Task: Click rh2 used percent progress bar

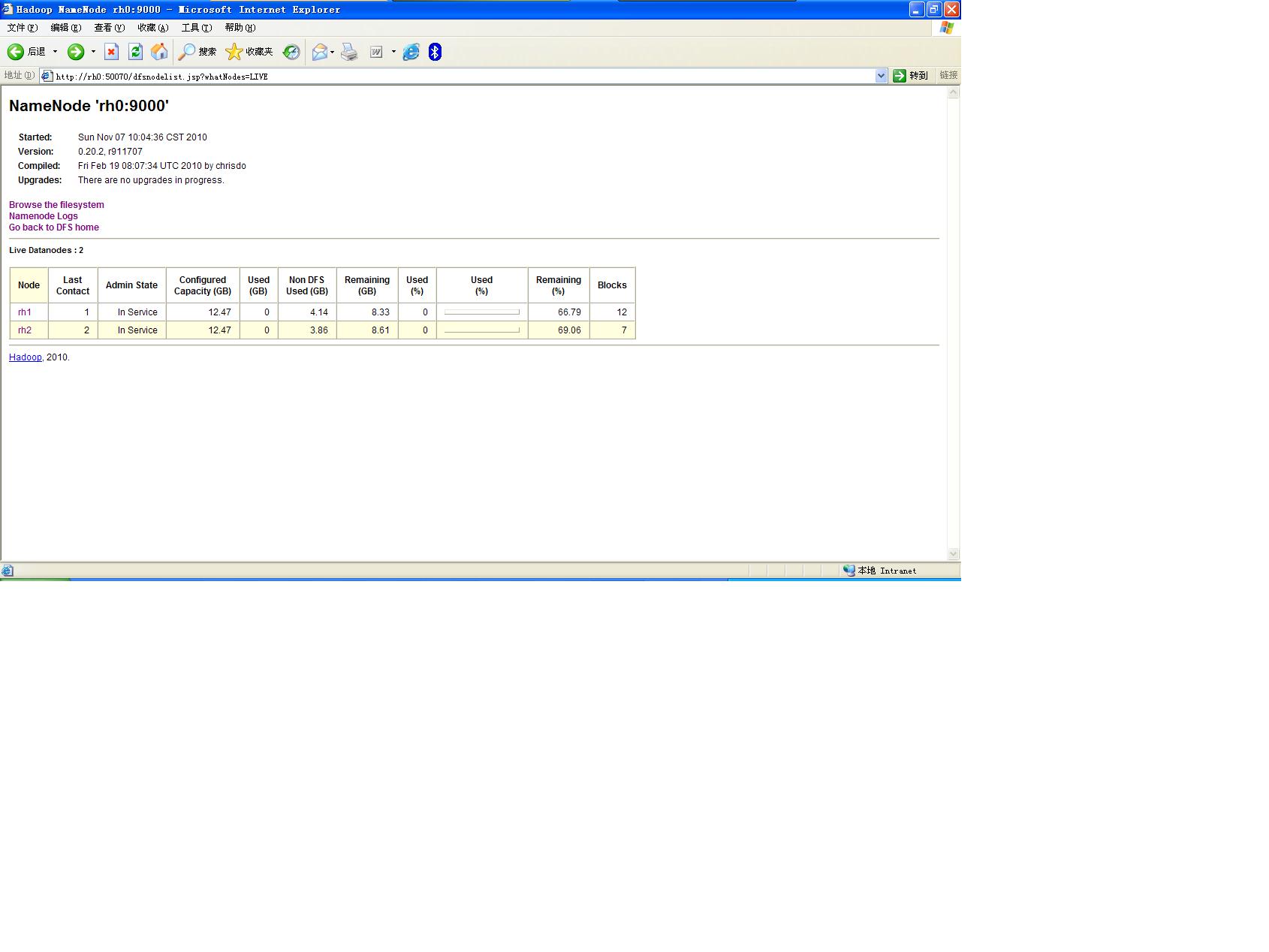Action: pyautogui.click(x=482, y=330)
